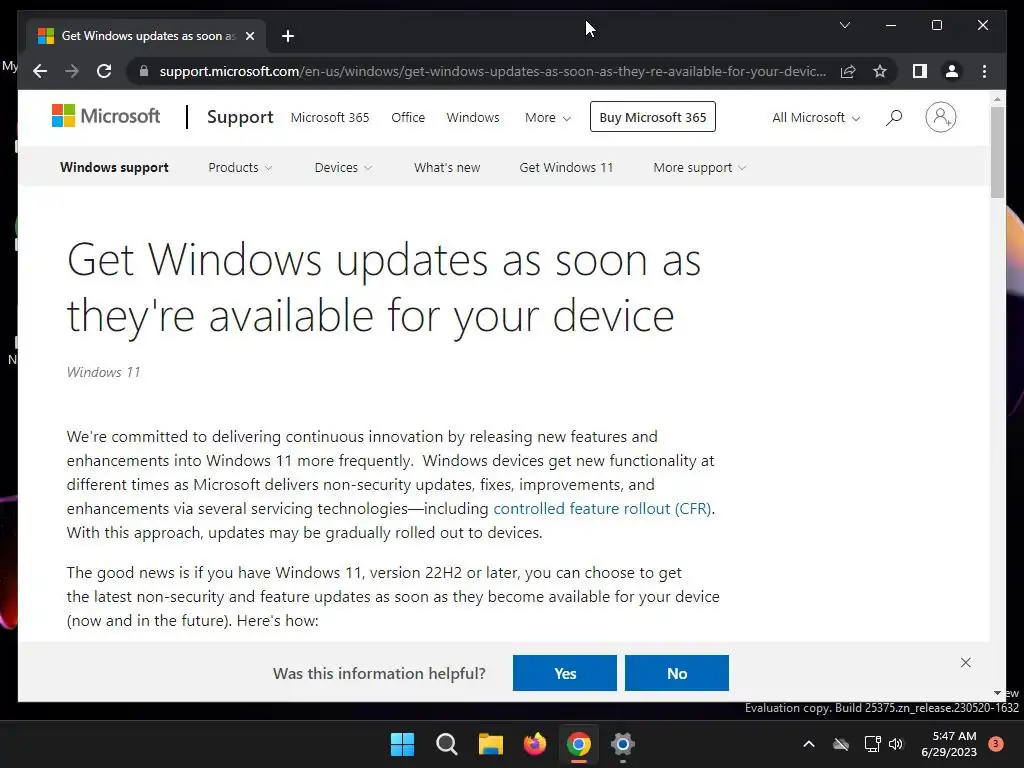The width and height of the screenshot is (1024, 768).
Task: View site security lock info
Action: click(144, 71)
